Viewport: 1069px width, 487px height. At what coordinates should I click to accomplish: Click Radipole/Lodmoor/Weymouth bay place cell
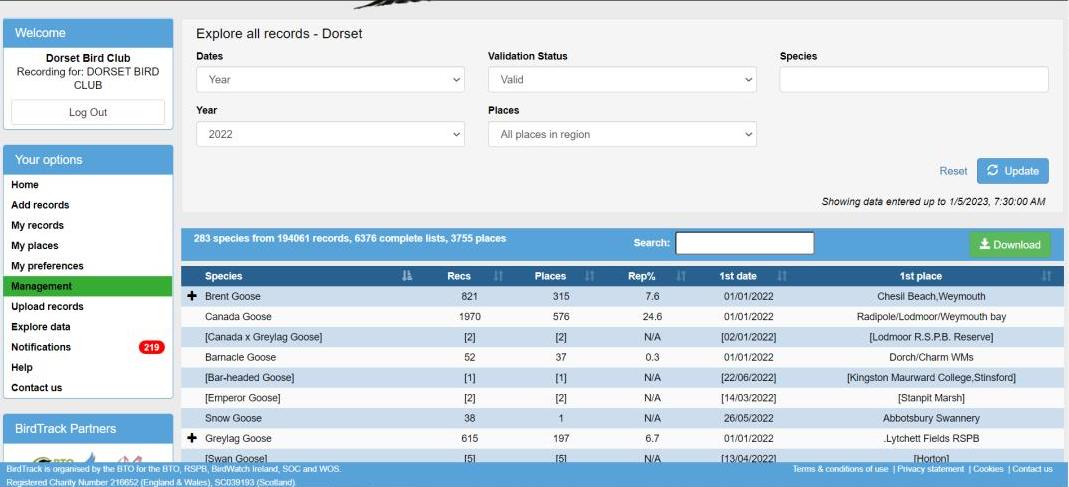pos(931,317)
